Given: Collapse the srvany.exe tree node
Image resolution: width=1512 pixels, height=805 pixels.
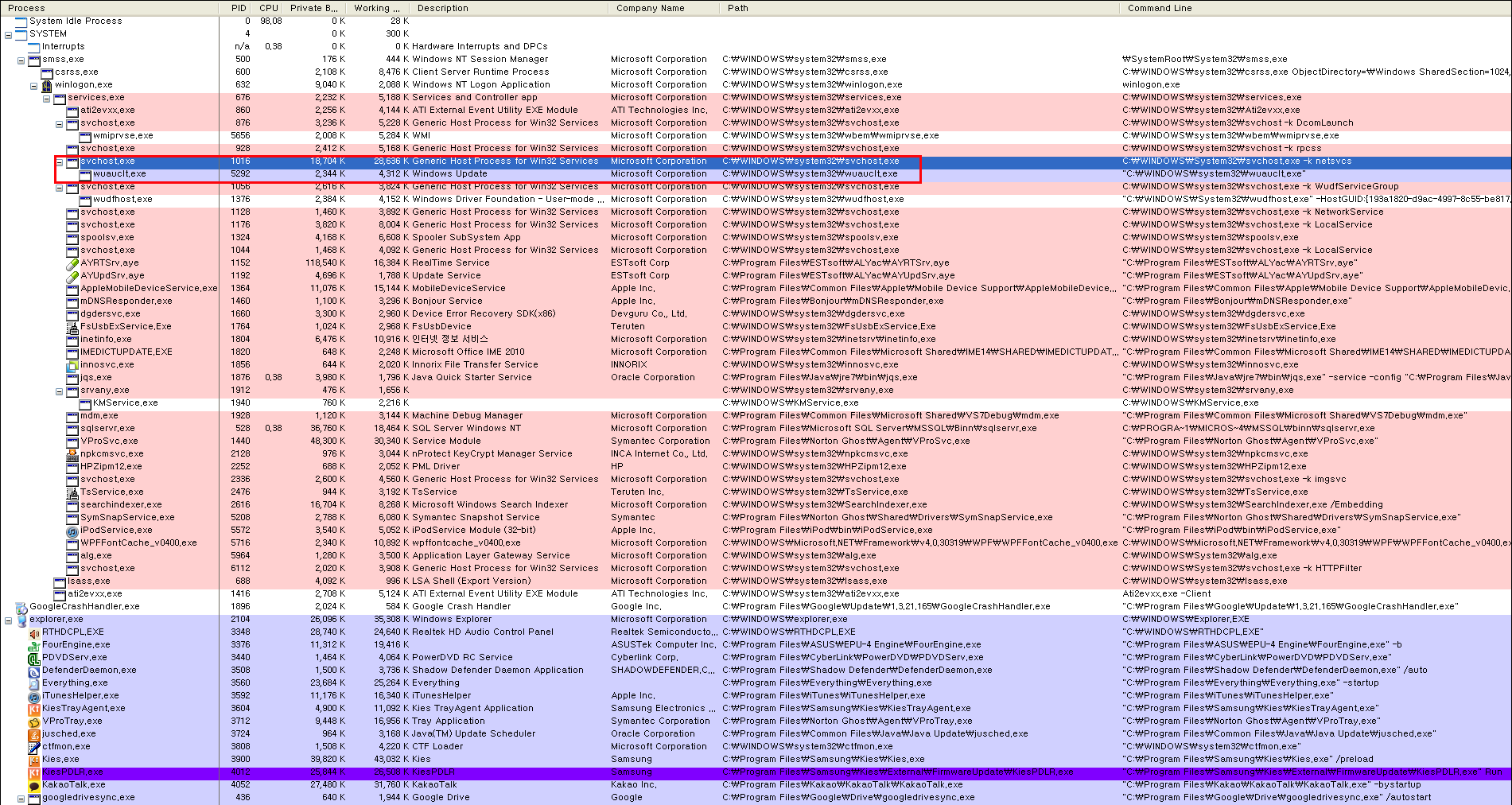Looking at the screenshot, I should (60, 391).
